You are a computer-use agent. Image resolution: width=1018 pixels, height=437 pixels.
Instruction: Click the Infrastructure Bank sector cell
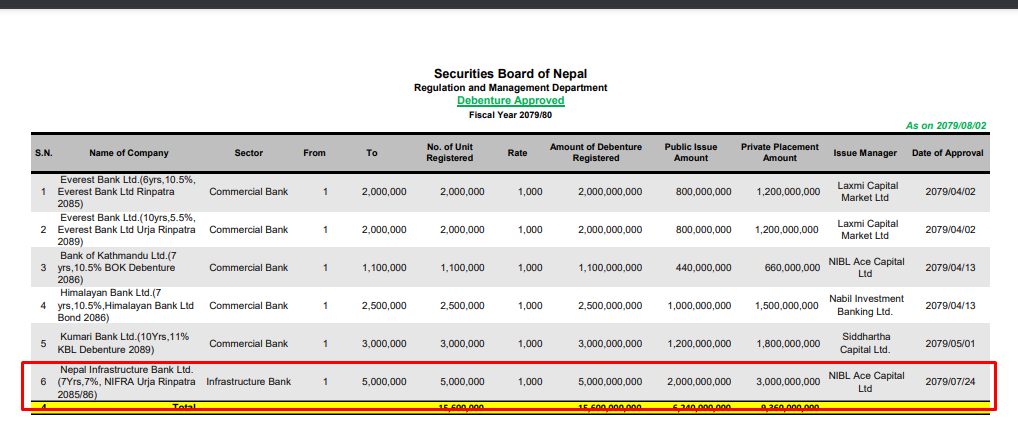click(x=249, y=382)
